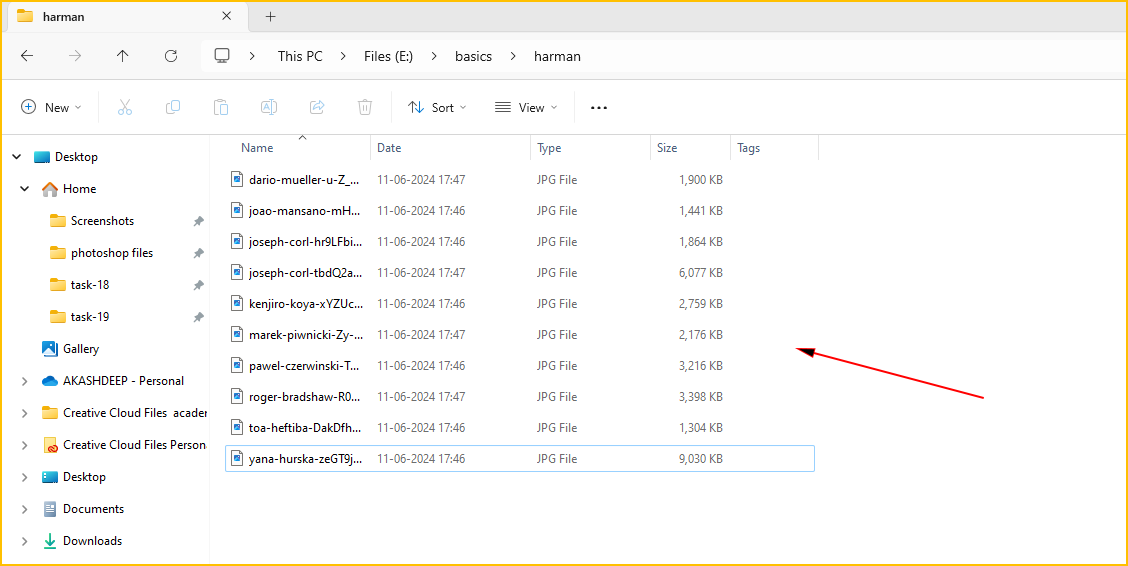Open the task-18 pinned folder
This screenshot has width=1128, height=566.
coord(90,285)
